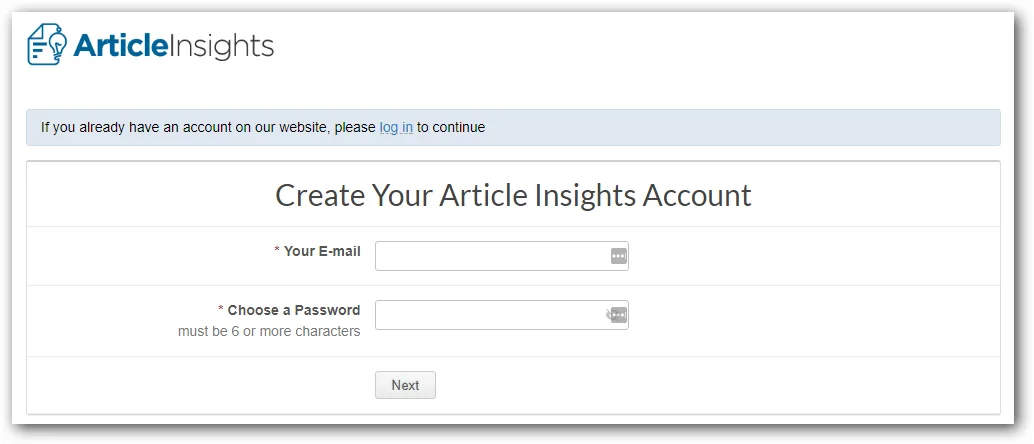Click the thin "Insights" word in logo

coord(220,46)
